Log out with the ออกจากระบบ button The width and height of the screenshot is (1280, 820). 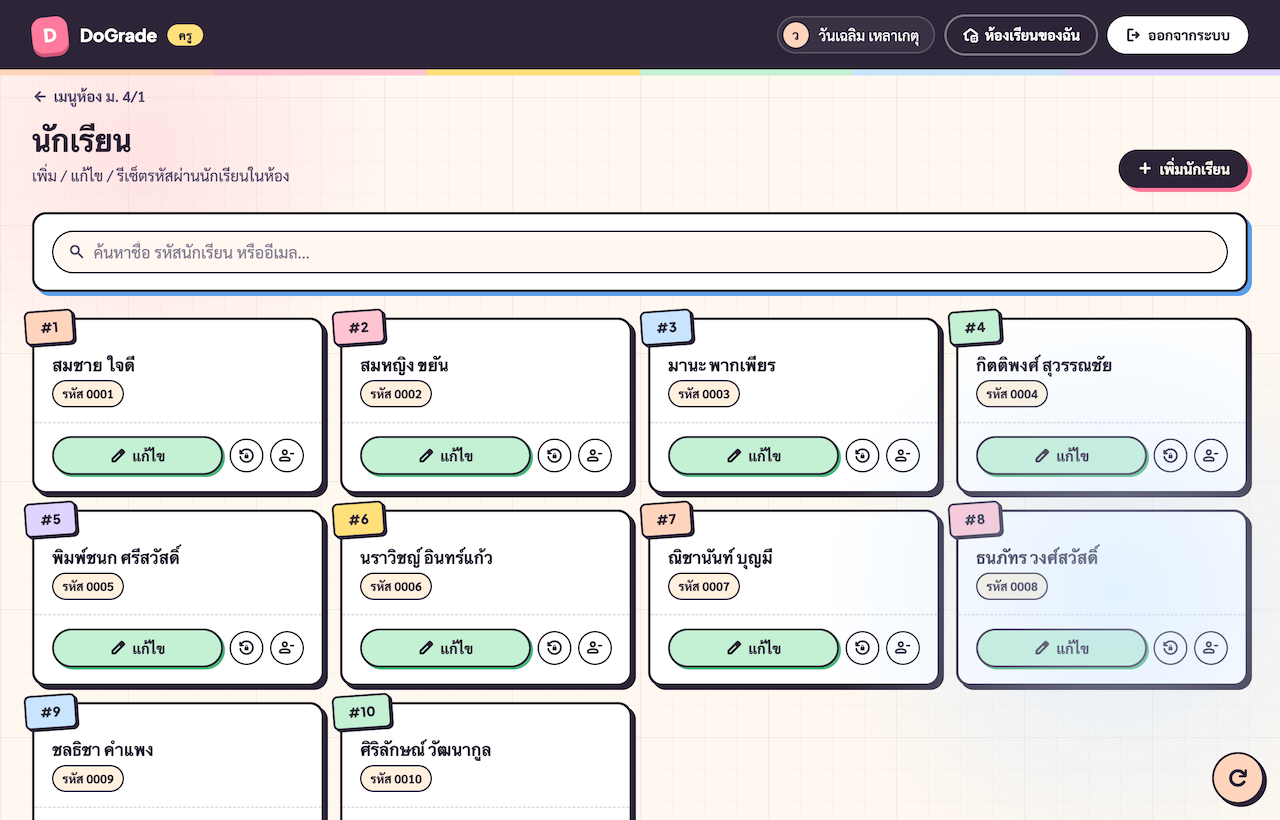point(1177,35)
